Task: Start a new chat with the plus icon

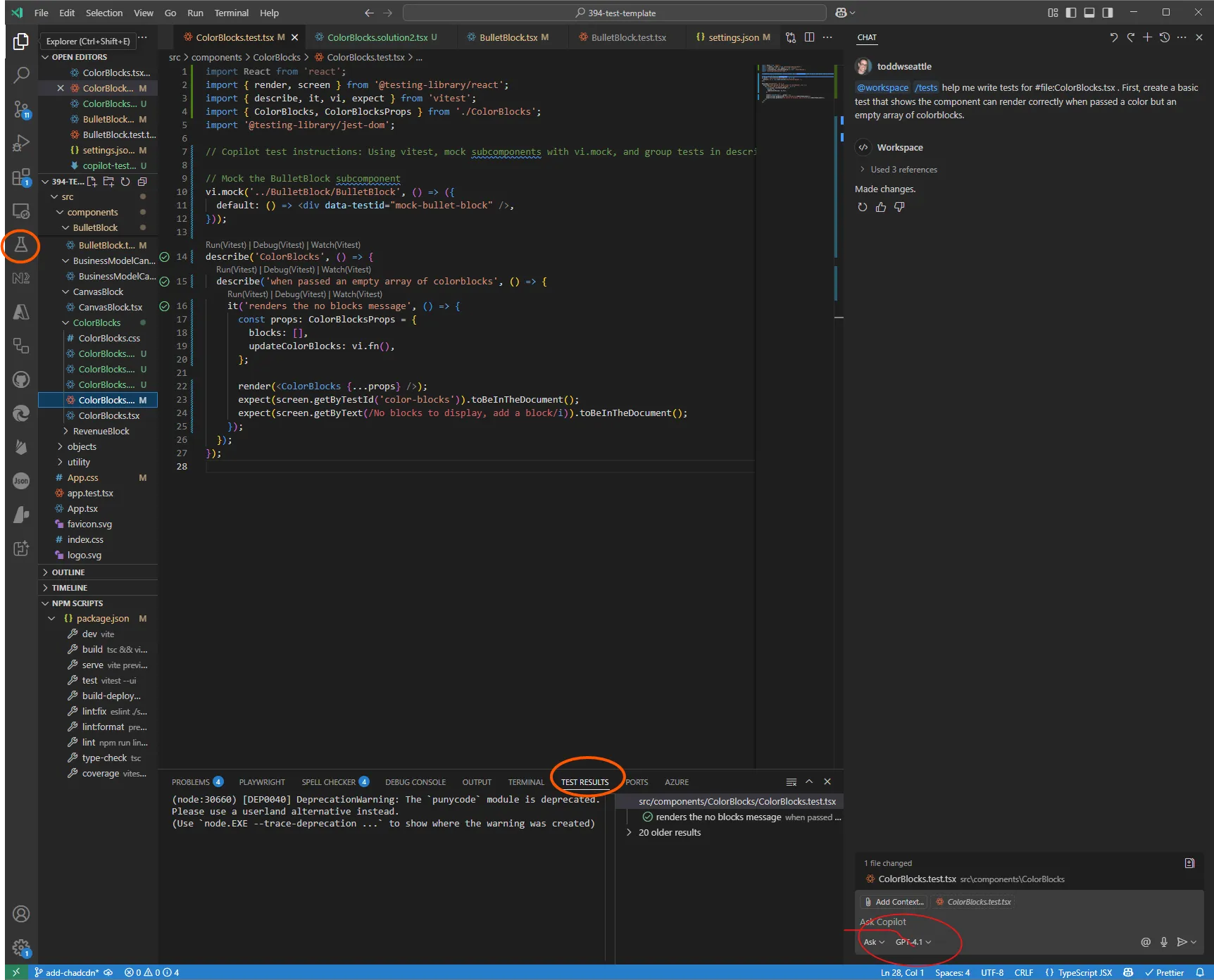Action: click(1146, 37)
